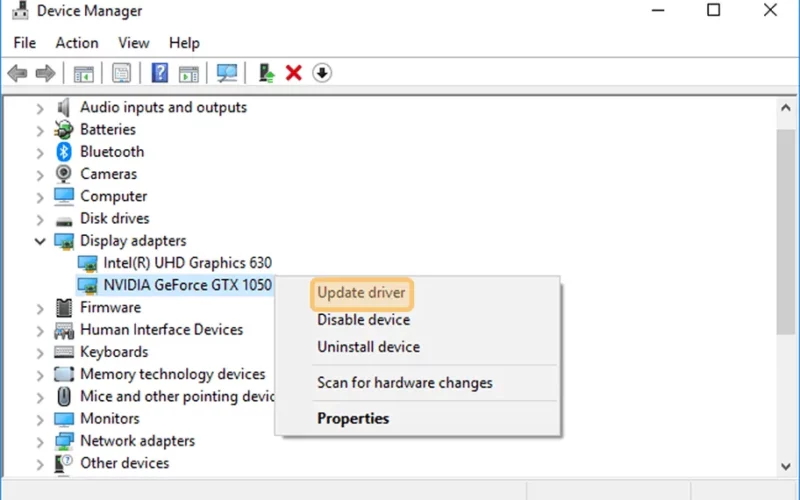Choose Uninstall device from context menu
The height and width of the screenshot is (500, 800).
click(368, 347)
